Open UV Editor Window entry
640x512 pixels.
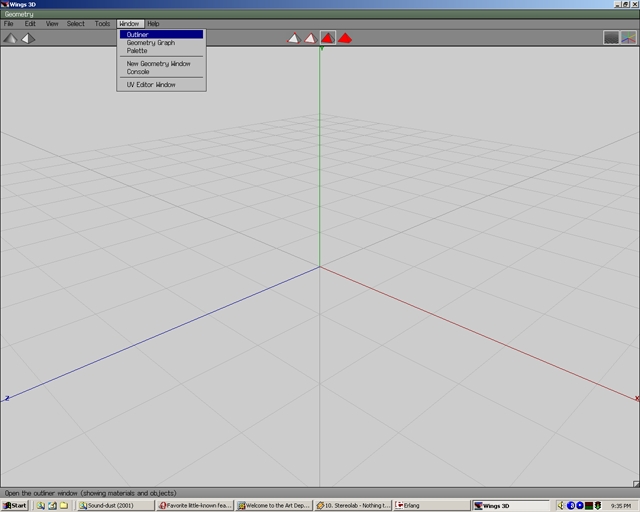click(x=161, y=85)
